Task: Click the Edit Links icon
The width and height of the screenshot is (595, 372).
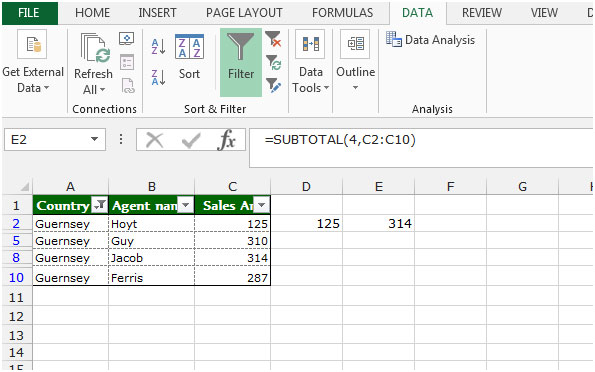Action: coord(128,85)
